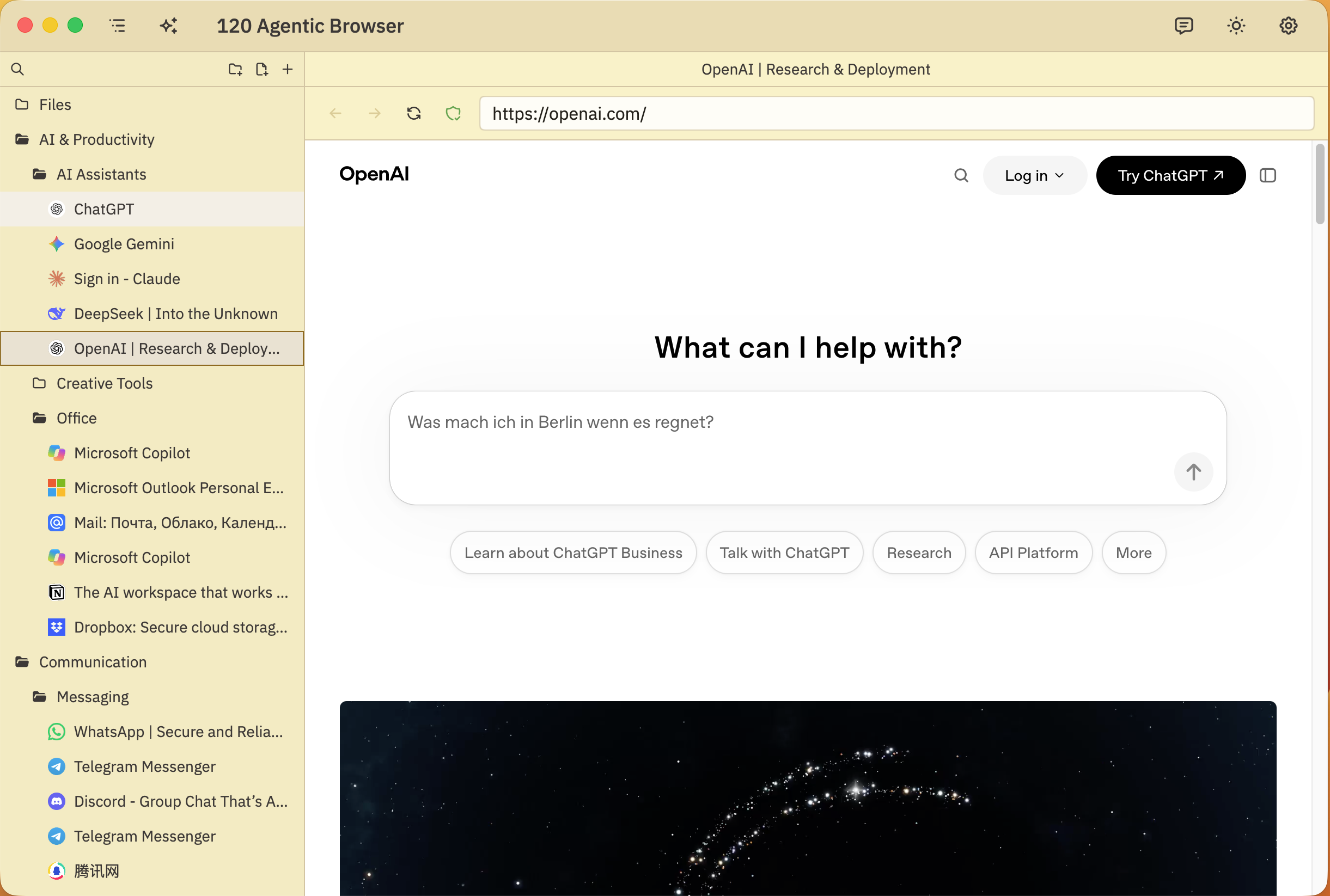
Task: Reload the page with refresh icon
Action: point(414,114)
